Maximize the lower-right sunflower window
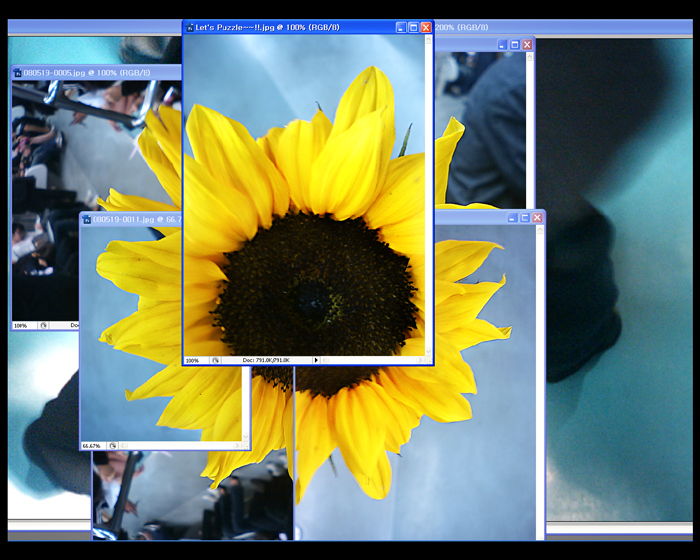 point(525,217)
